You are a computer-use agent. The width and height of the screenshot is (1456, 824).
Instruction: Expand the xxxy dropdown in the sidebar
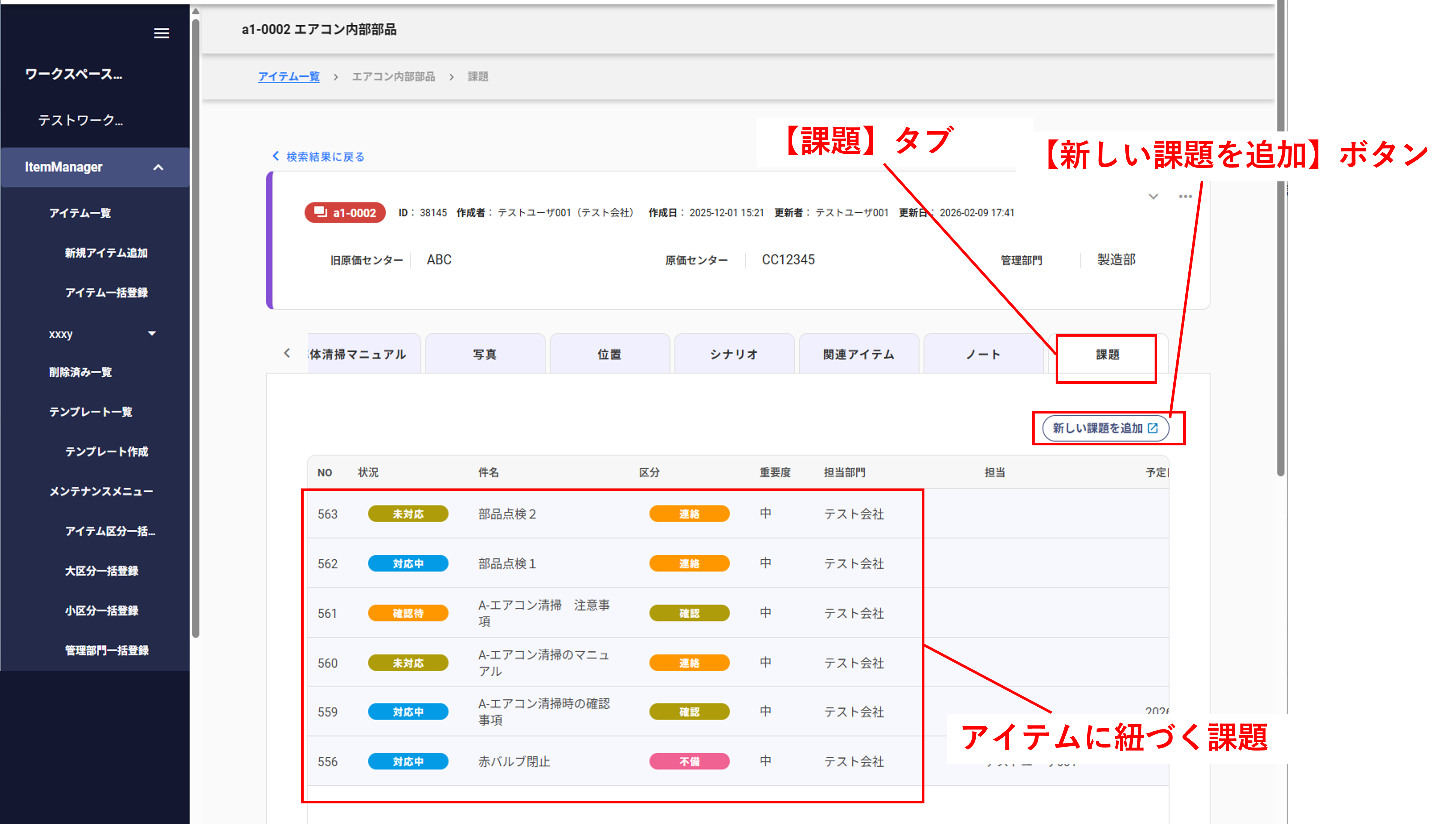[x=151, y=333]
